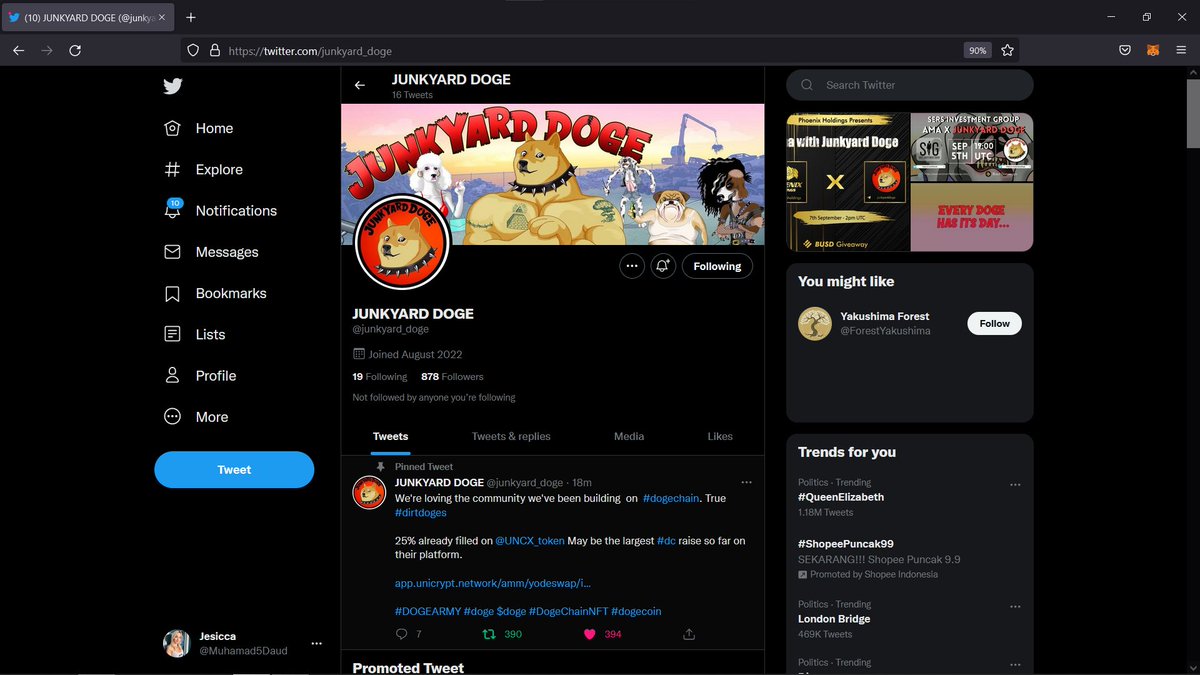Toggle tweet notifications bell for profile

(x=663, y=266)
